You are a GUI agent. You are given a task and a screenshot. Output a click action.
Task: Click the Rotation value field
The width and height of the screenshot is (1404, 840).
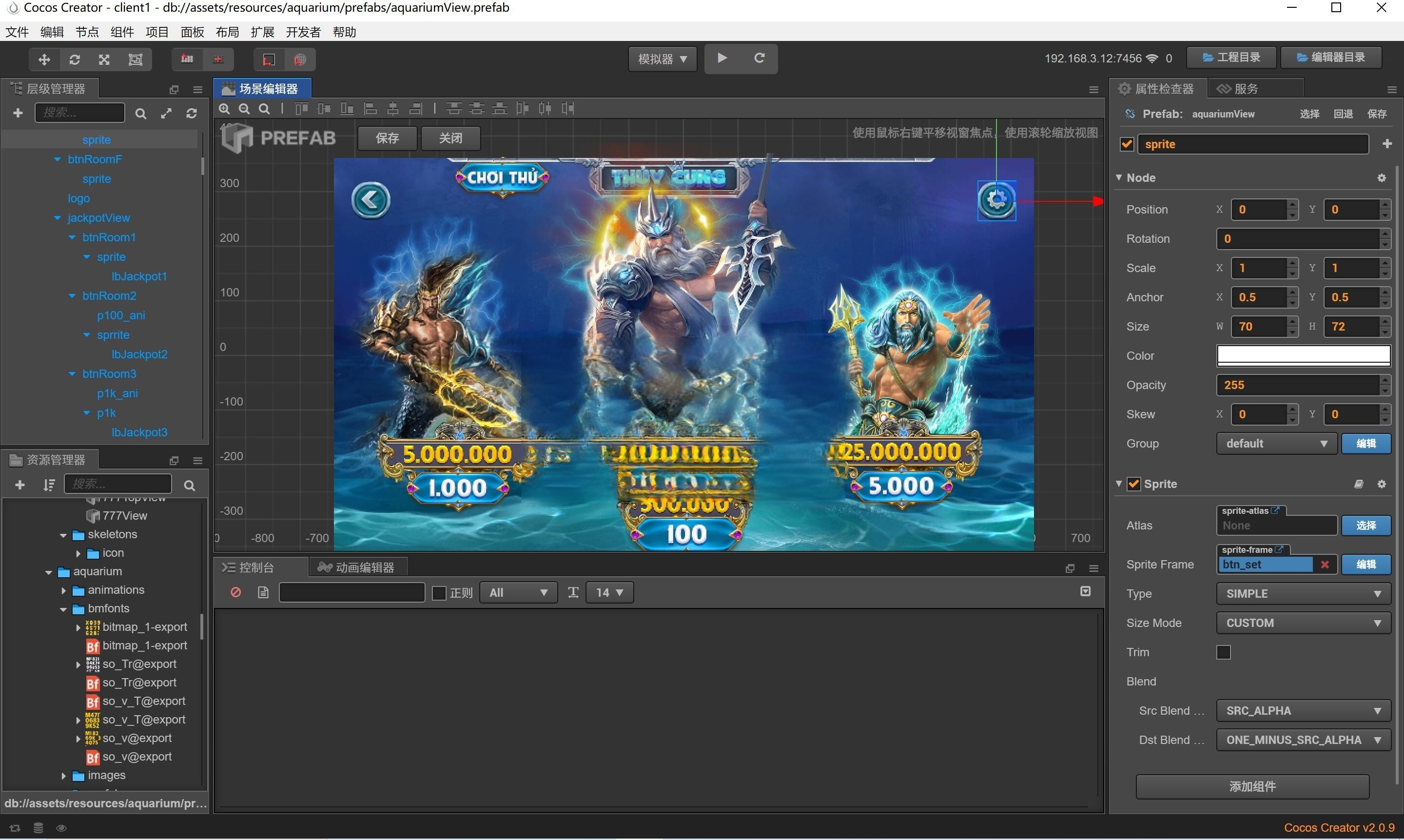(x=1298, y=239)
